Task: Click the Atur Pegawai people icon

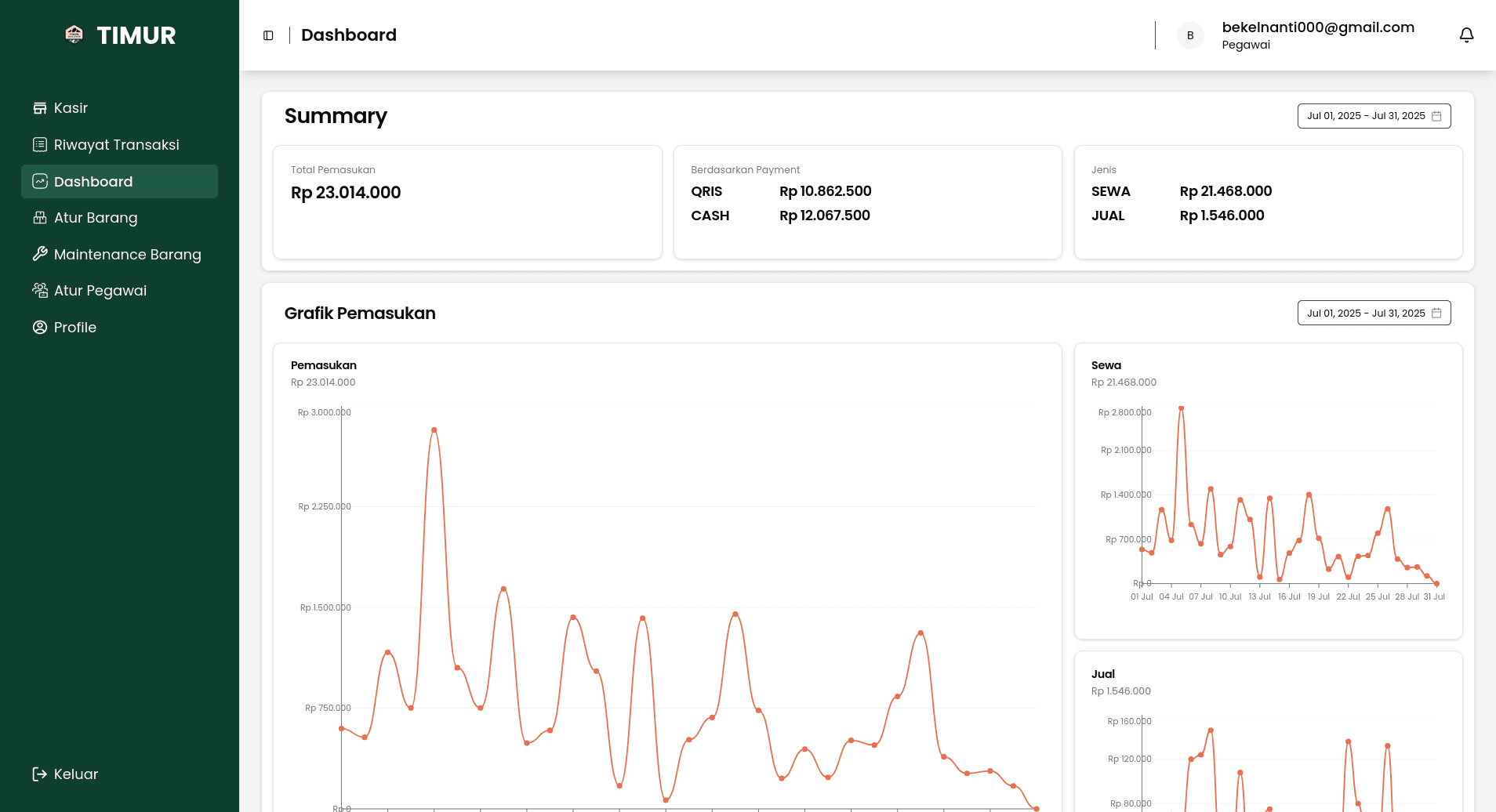Action: pyautogui.click(x=40, y=291)
